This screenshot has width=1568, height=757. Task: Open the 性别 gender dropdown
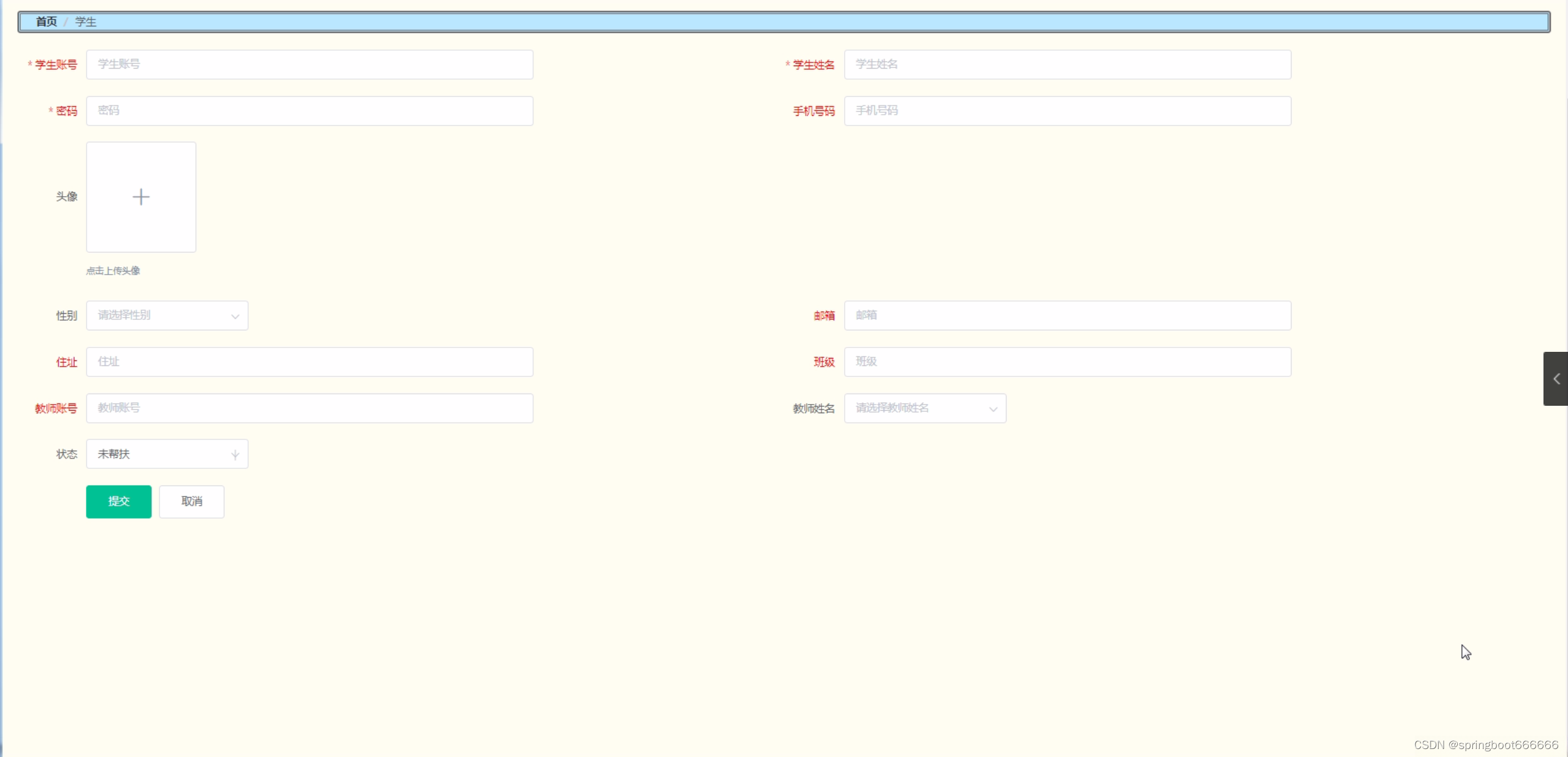(x=167, y=315)
